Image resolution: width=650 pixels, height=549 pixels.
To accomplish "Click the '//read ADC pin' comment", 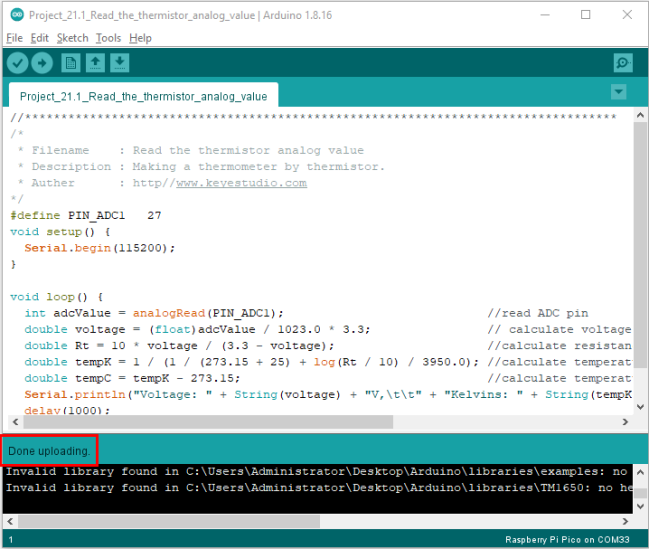I will click(x=538, y=313).
